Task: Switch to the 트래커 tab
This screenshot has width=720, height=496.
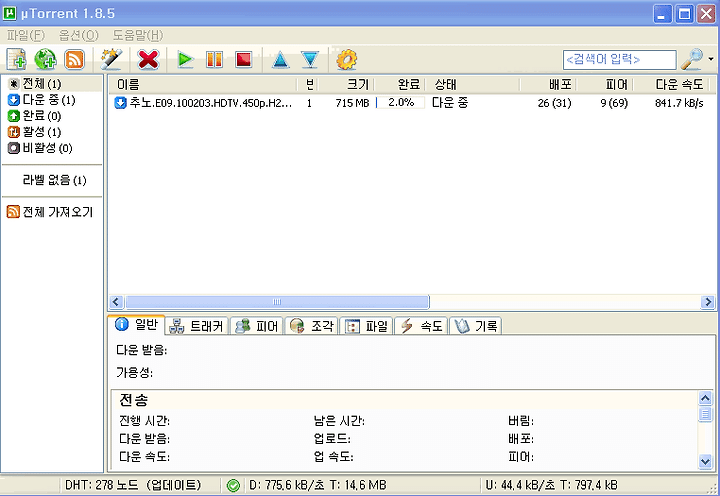Action: [x=196, y=326]
